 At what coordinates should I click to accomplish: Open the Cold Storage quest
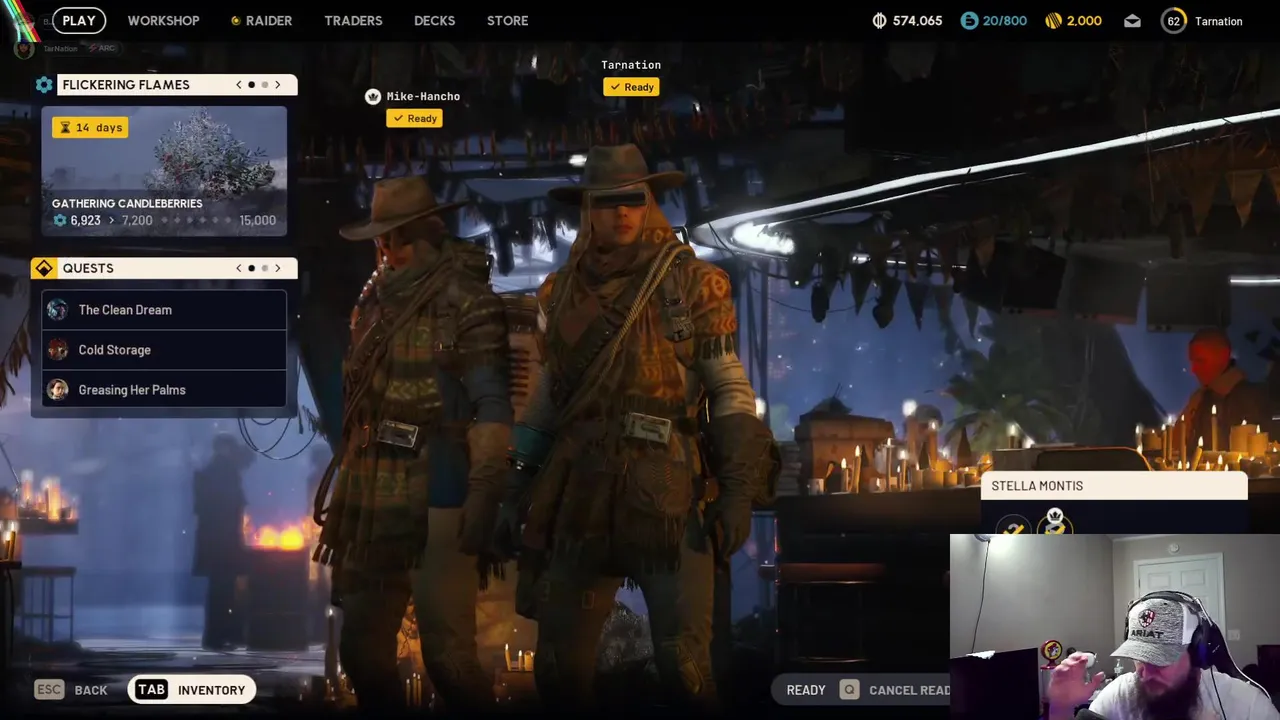click(x=164, y=350)
